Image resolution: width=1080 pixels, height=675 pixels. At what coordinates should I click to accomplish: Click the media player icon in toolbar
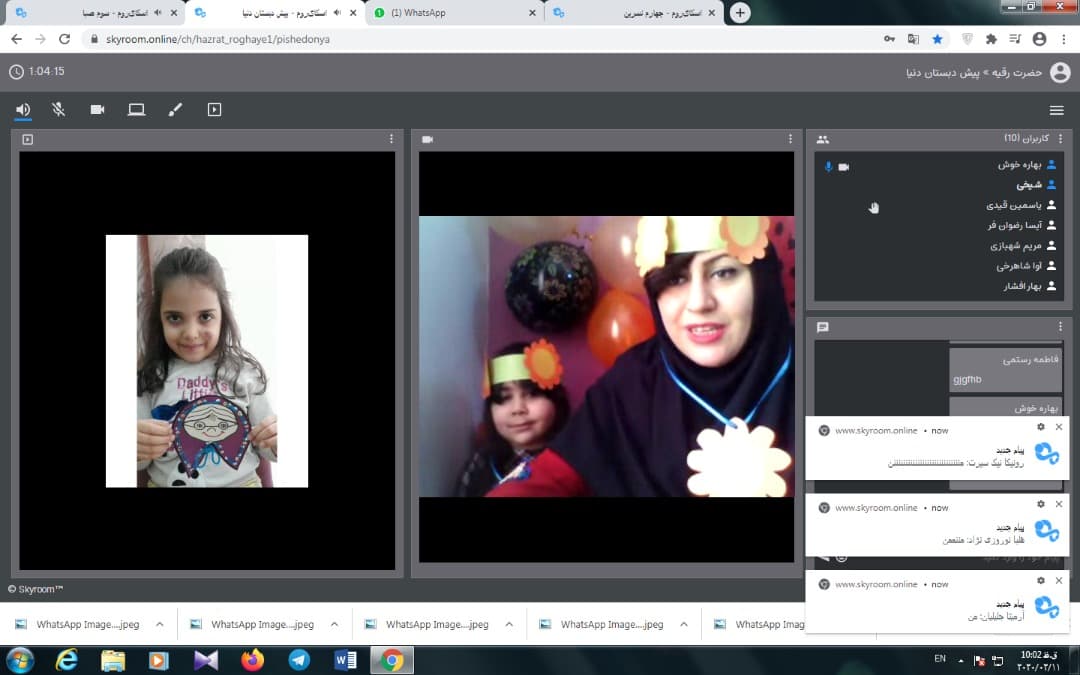tap(214, 110)
